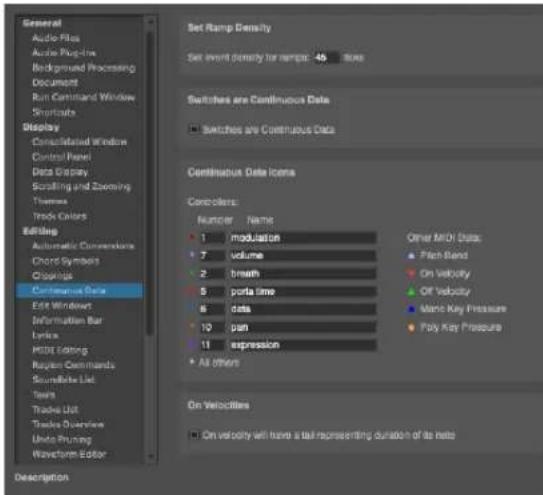
Task: Click the Pitch Bend triangle icon
Action: 411,256
